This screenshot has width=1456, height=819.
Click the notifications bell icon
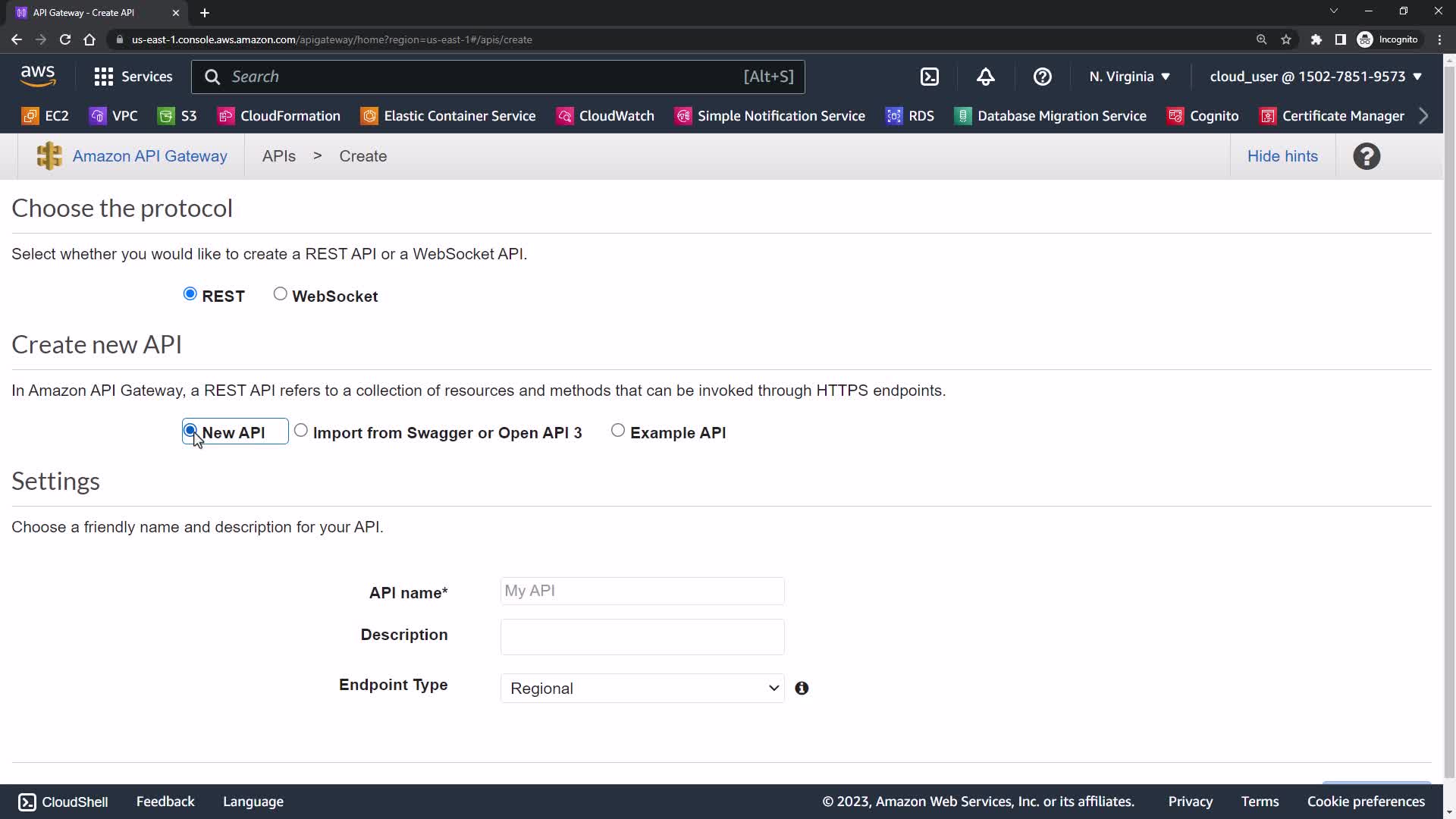pyautogui.click(x=985, y=77)
